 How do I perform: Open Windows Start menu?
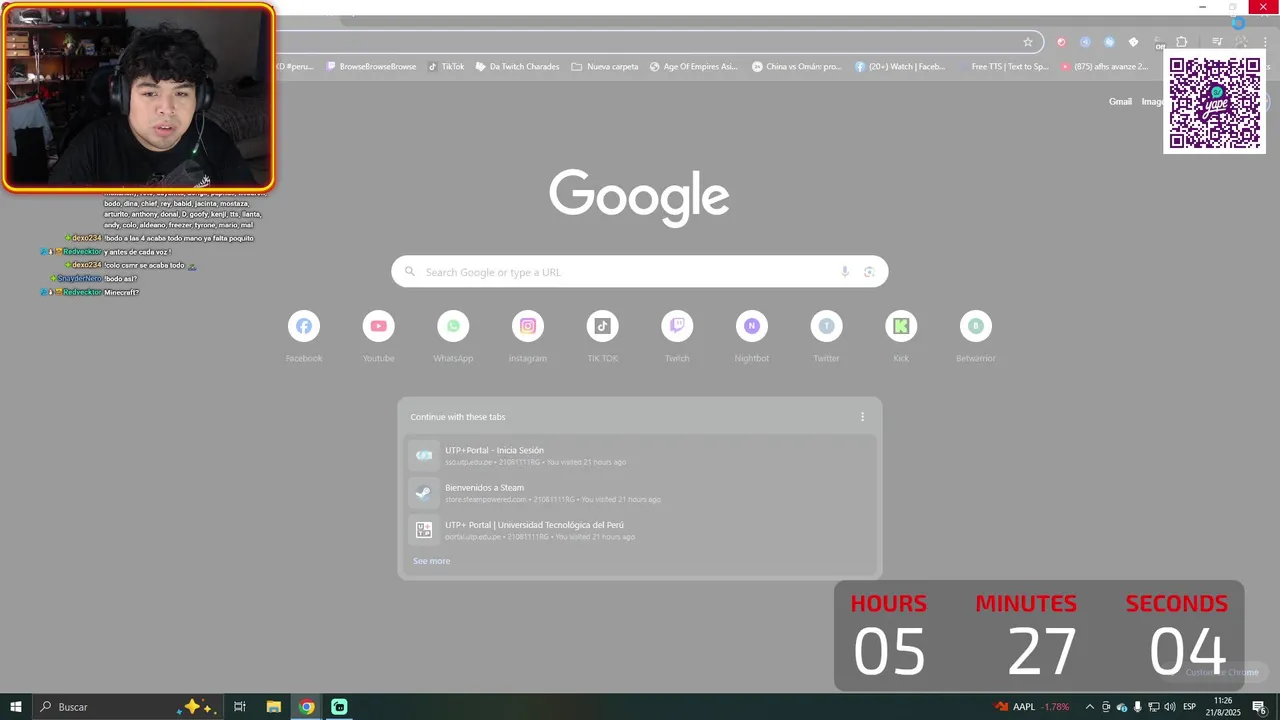point(16,707)
